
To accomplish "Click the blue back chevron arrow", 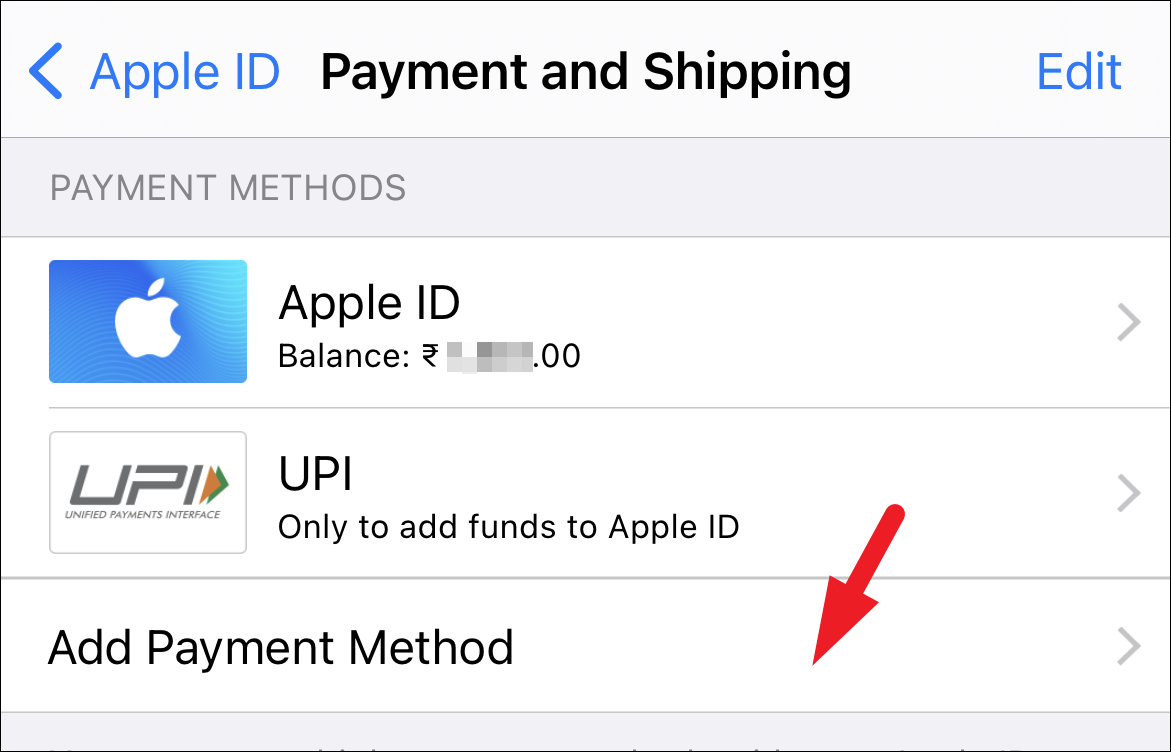I will (x=44, y=71).
